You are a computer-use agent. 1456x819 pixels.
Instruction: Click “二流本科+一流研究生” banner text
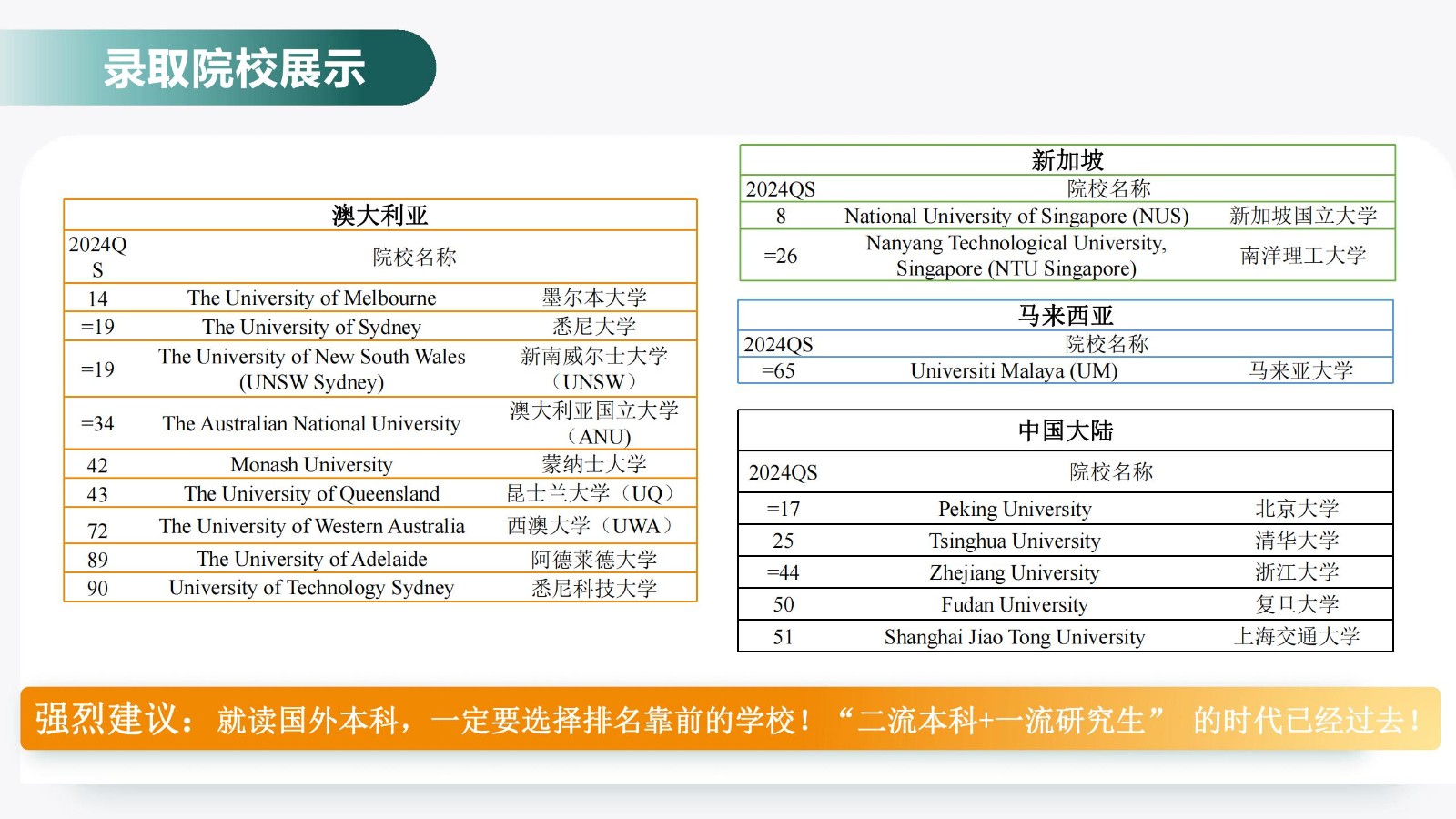pyautogui.click(x=1000, y=720)
